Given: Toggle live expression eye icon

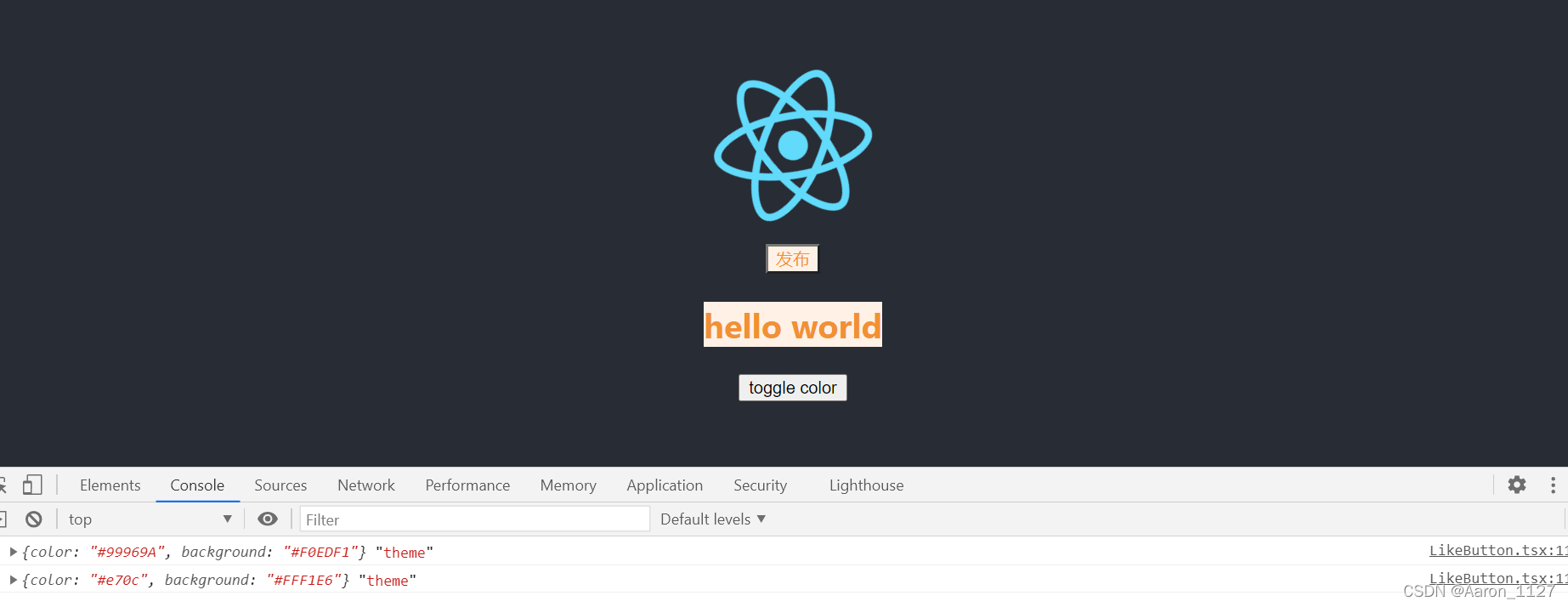Looking at the screenshot, I should 268,519.
